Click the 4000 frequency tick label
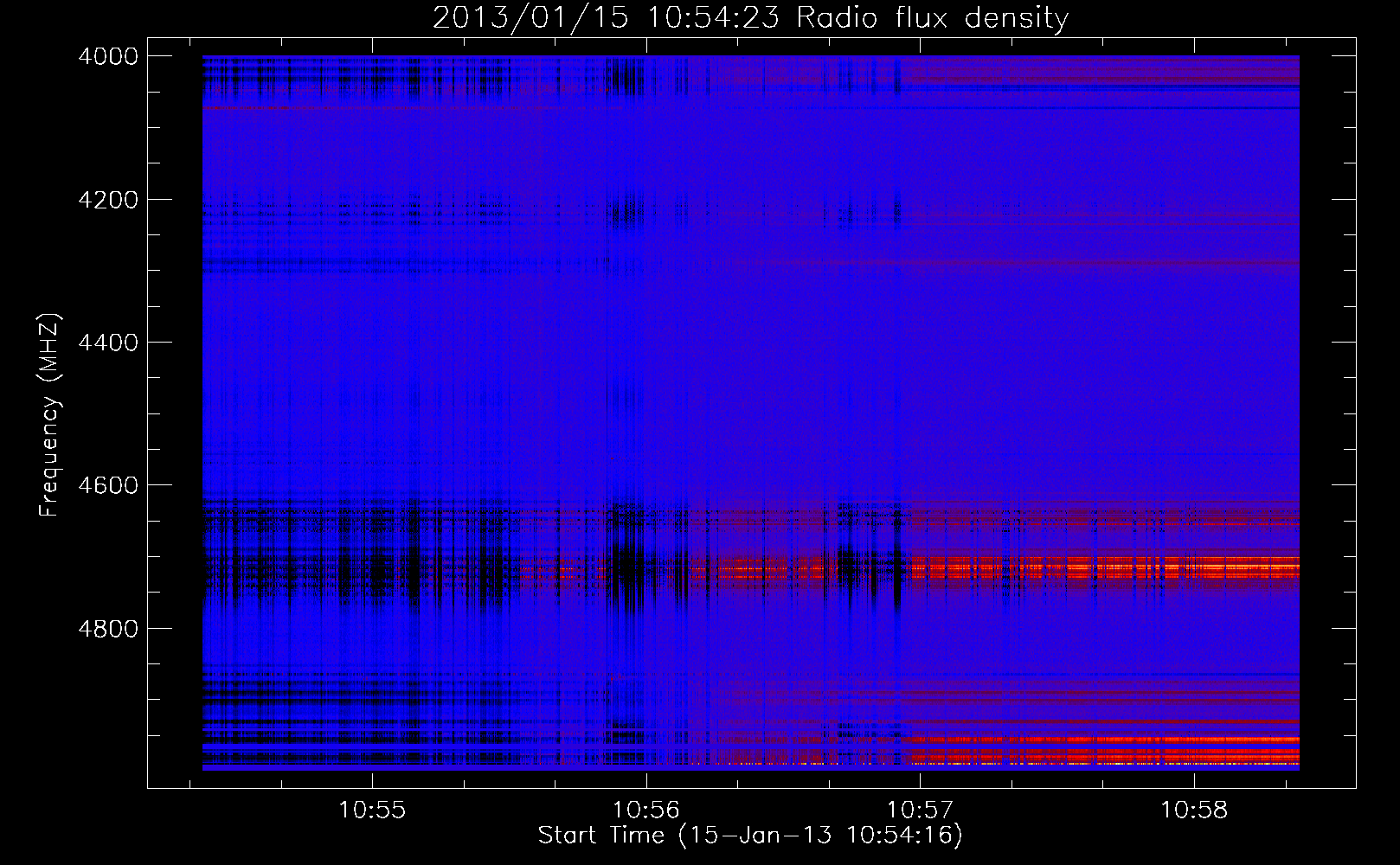The width and height of the screenshot is (1400, 865). pyautogui.click(x=108, y=56)
